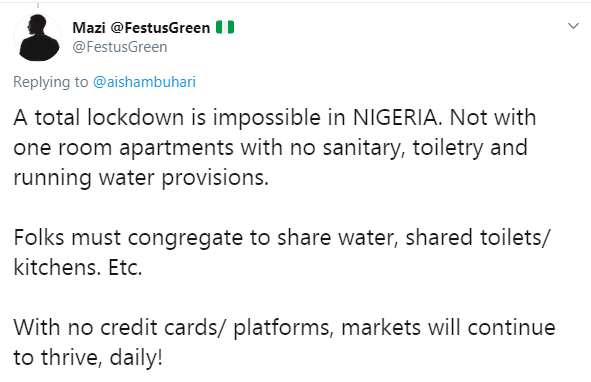The image size is (591, 382).
Task: Click the word 'continue' ending the line
Action: 511,327
